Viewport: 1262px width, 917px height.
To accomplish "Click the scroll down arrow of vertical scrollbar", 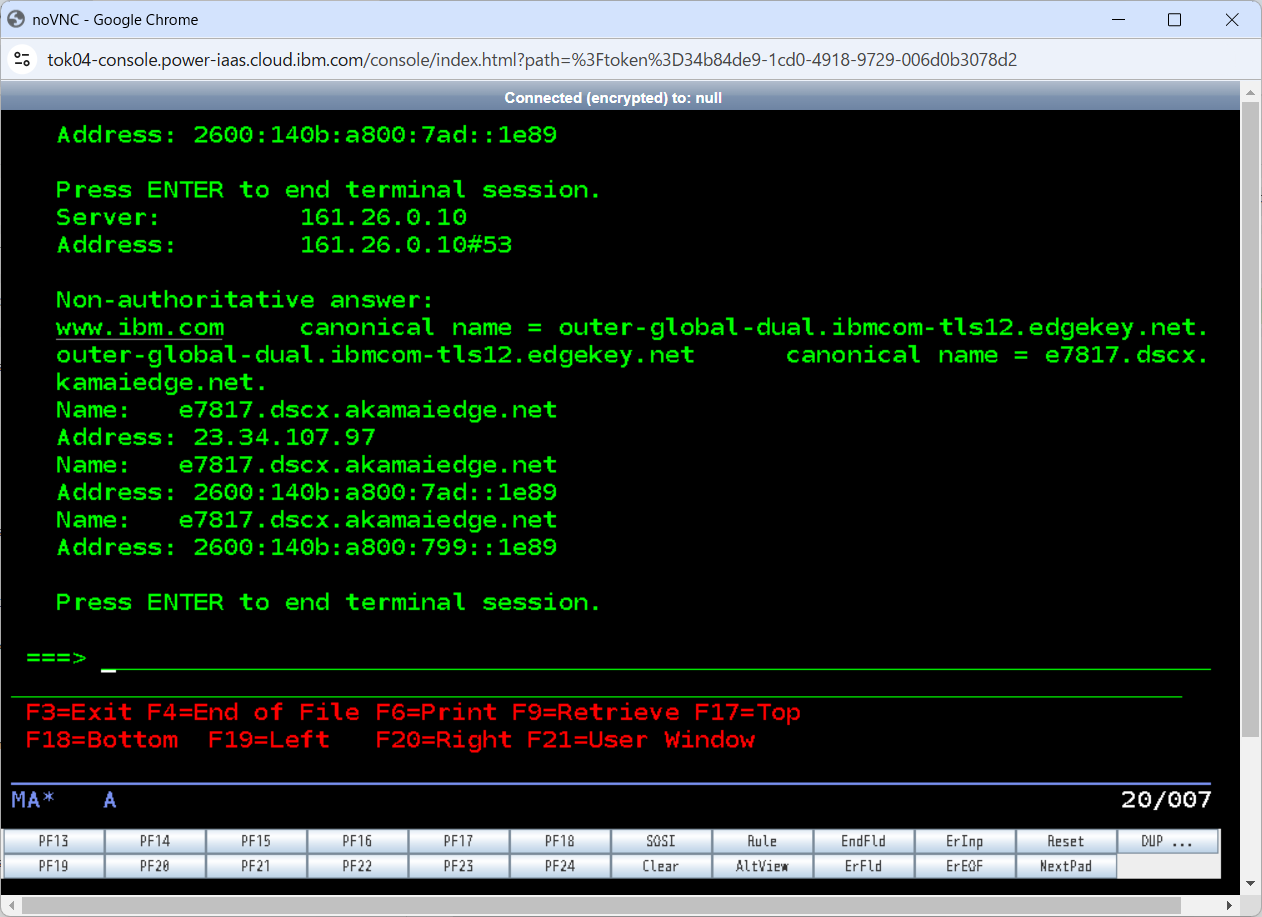I will (1250, 884).
